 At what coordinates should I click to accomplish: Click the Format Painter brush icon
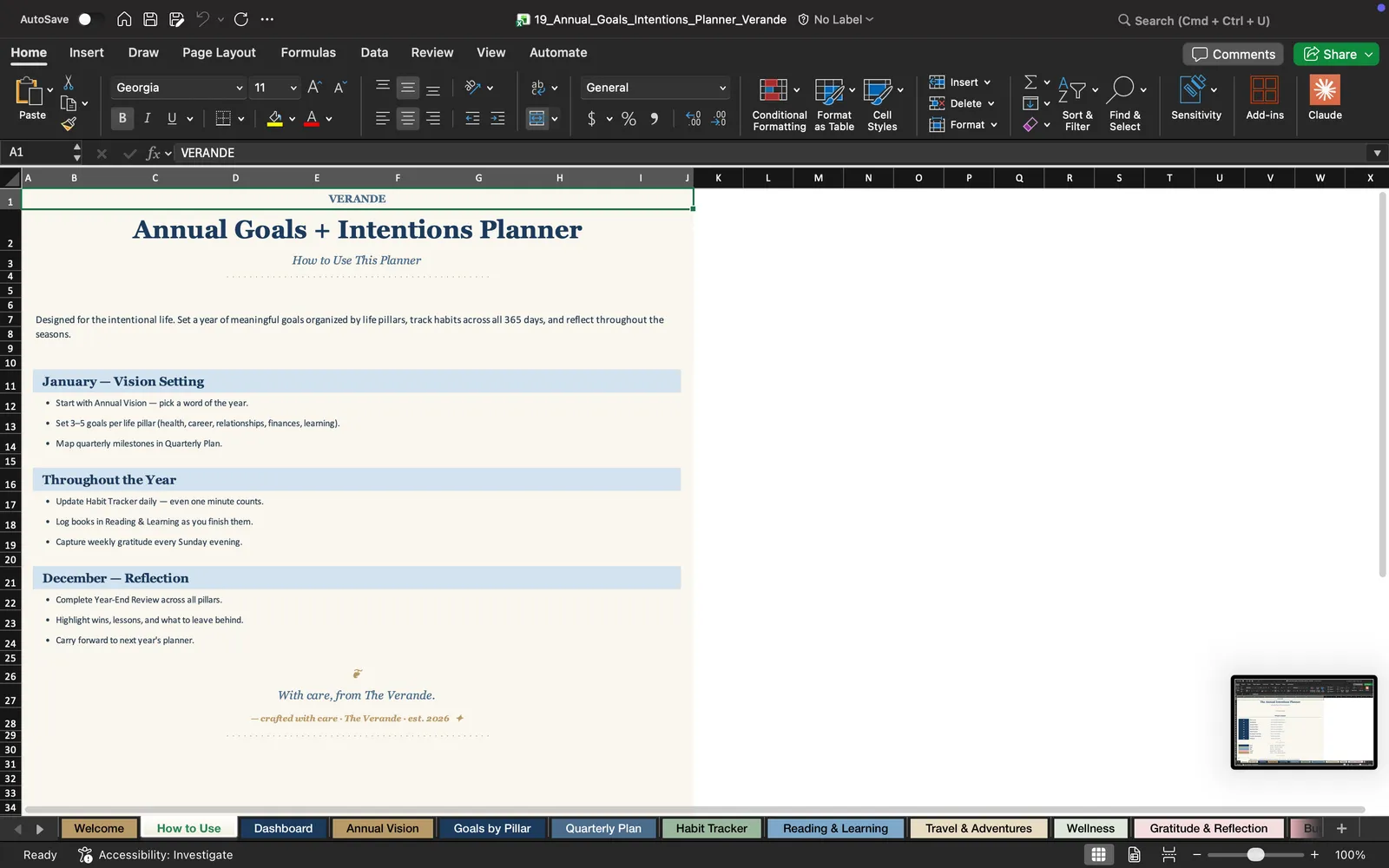(69, 124)
